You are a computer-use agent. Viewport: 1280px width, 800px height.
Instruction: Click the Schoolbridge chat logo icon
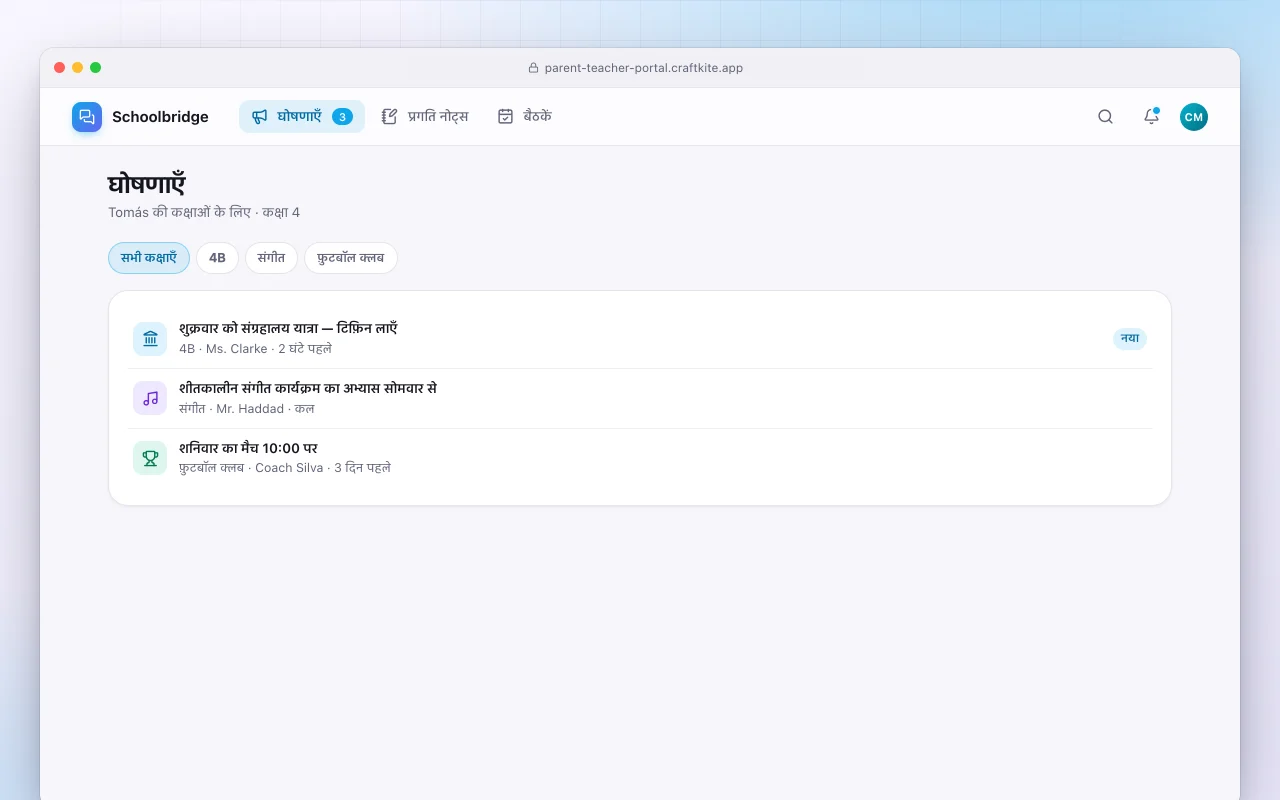87,117
